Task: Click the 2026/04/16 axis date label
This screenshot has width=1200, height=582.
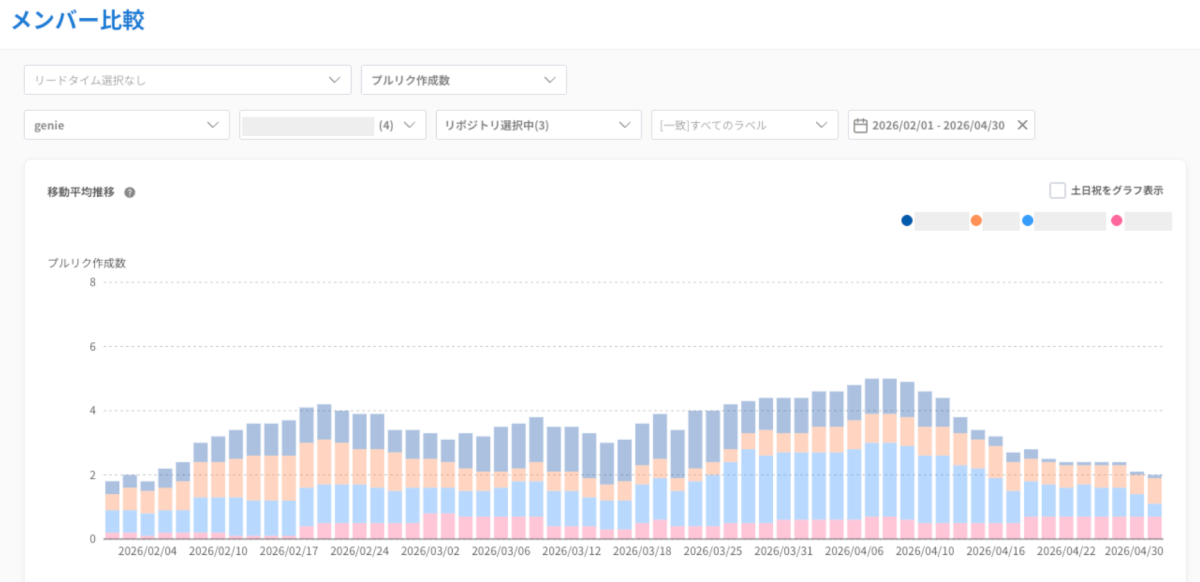Action: 997,551
